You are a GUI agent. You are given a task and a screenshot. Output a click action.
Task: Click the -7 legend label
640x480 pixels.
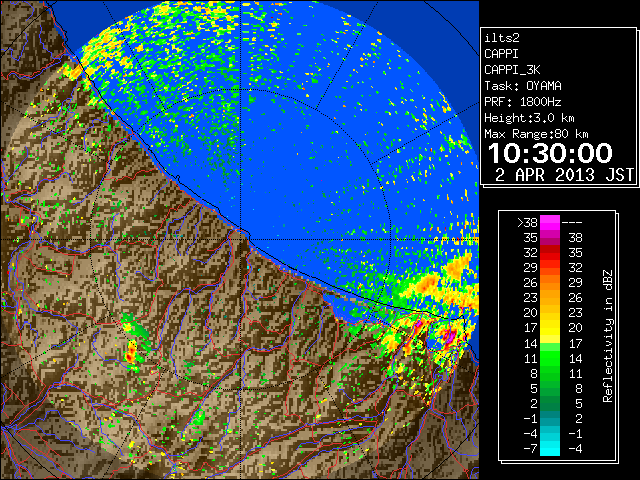[530, 449]
